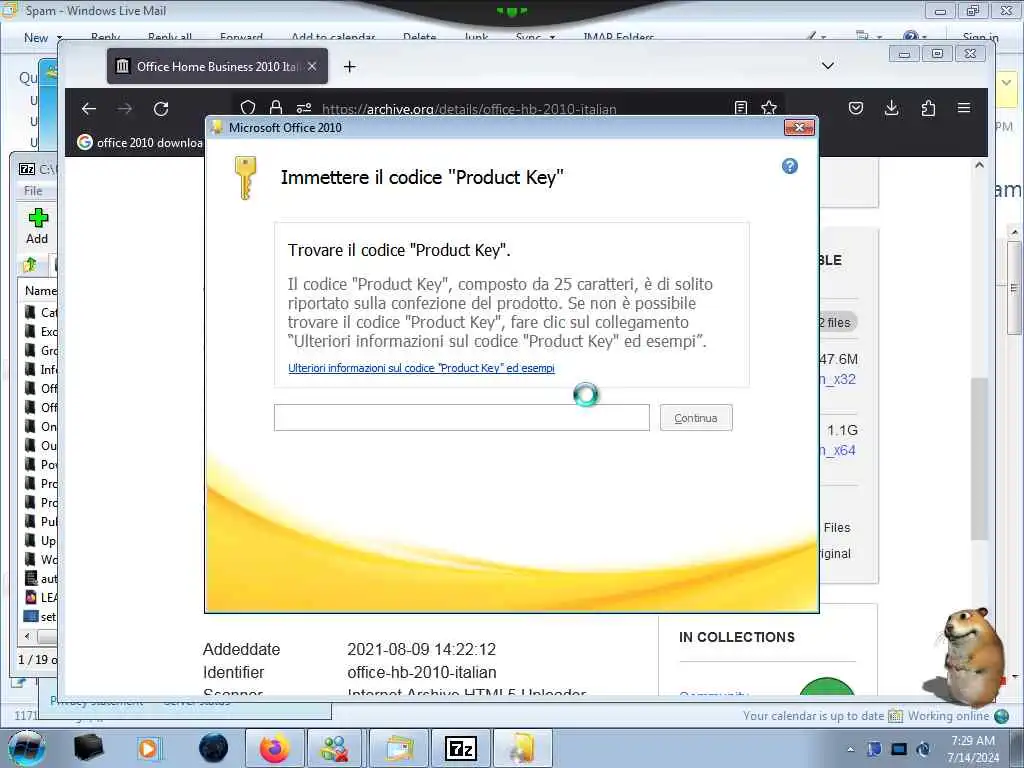The image size is (1024, 768).
Task: Toggle reader view icon in address bar
Action: pyautogui.click(x=741, y=108)
